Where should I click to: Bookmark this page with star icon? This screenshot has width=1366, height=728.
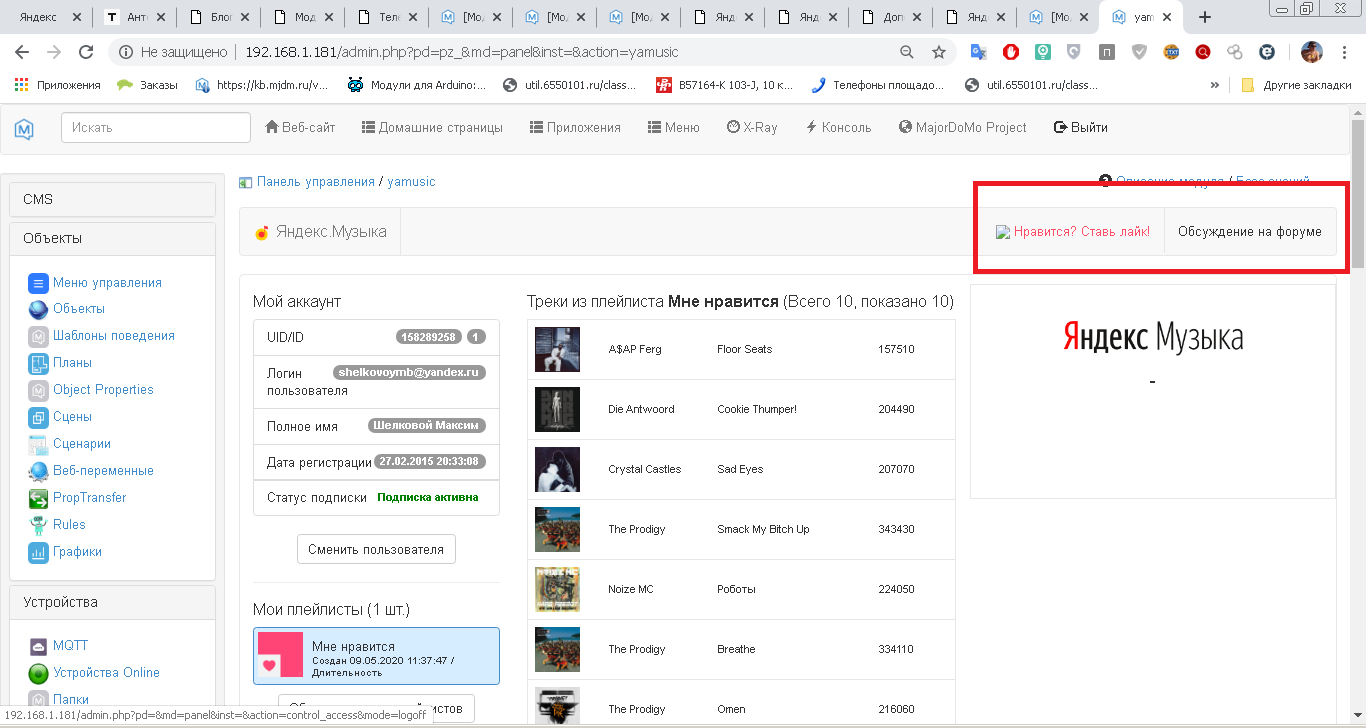tap(938, 52)
